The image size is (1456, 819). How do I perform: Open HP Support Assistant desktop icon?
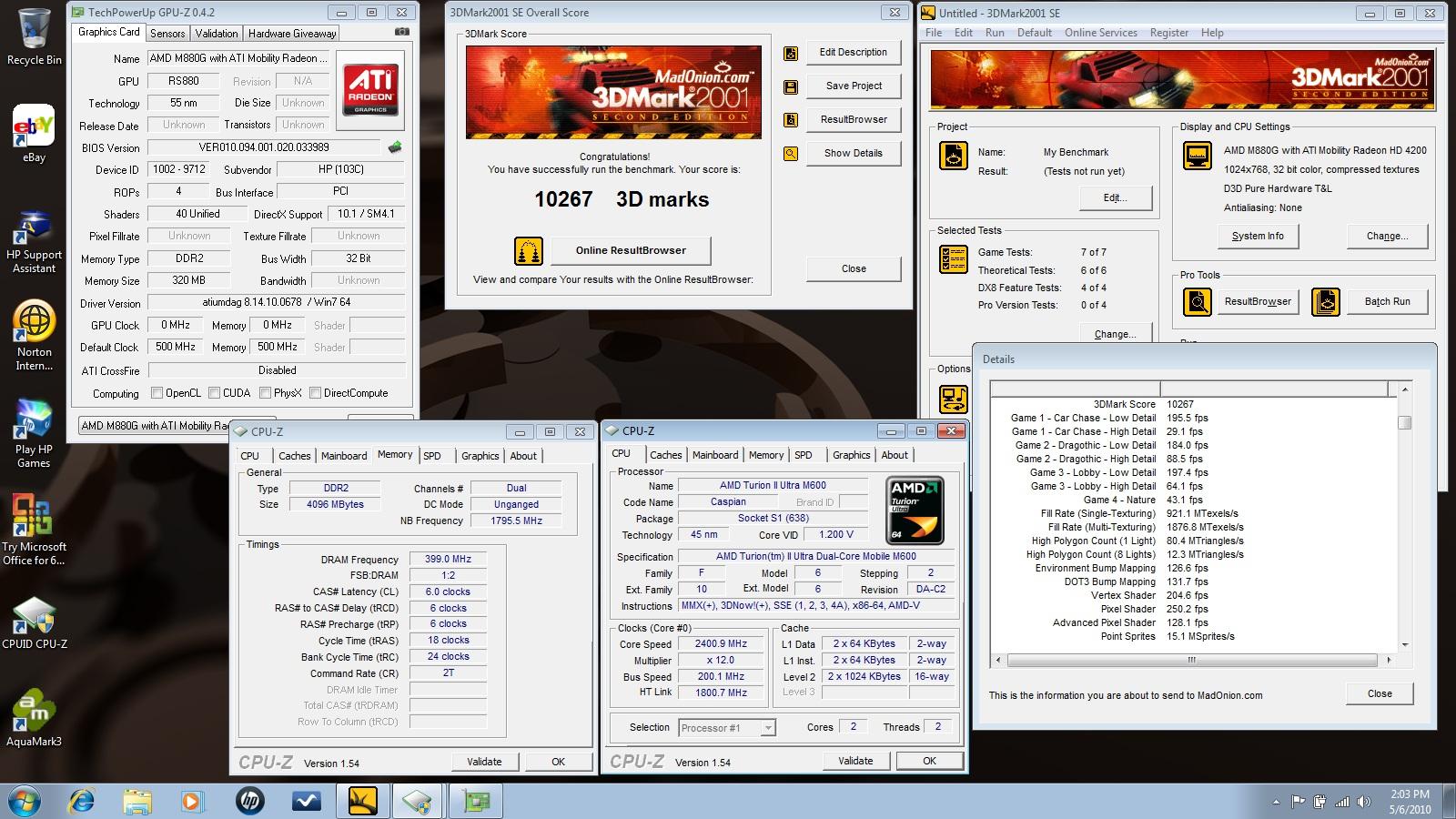(x=34, y=241)
